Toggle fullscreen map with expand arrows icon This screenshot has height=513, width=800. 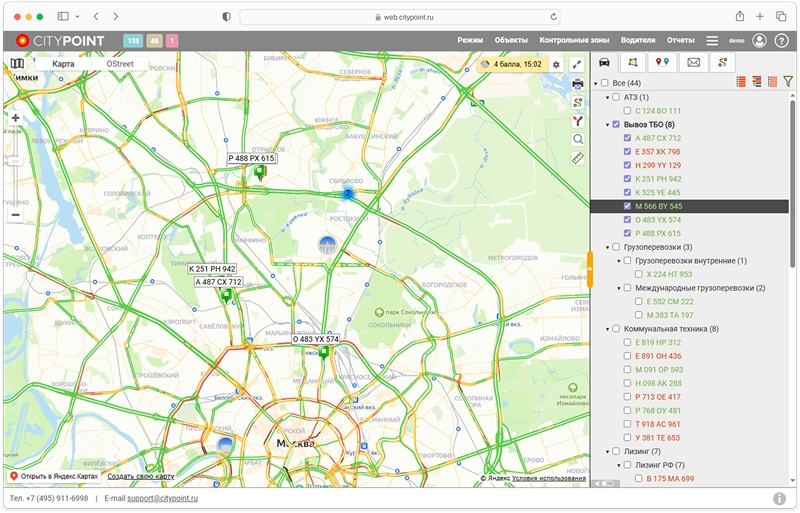(578, 64)
